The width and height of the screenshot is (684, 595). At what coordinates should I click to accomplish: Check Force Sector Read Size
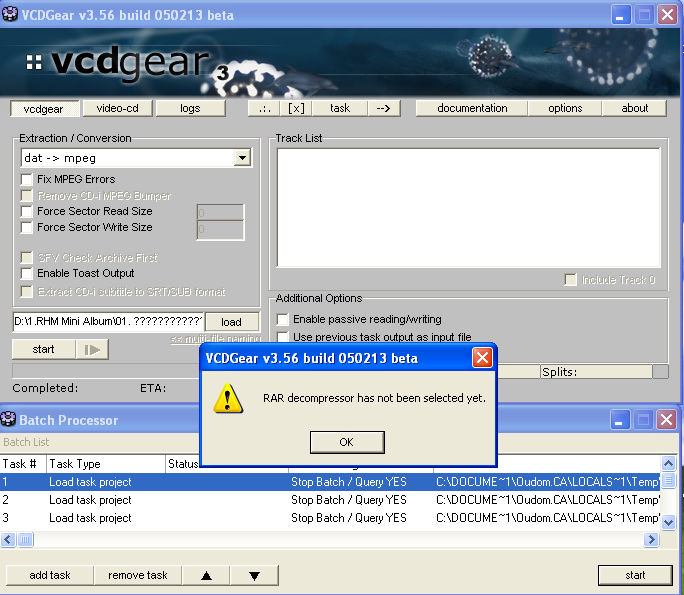point(27,212)
